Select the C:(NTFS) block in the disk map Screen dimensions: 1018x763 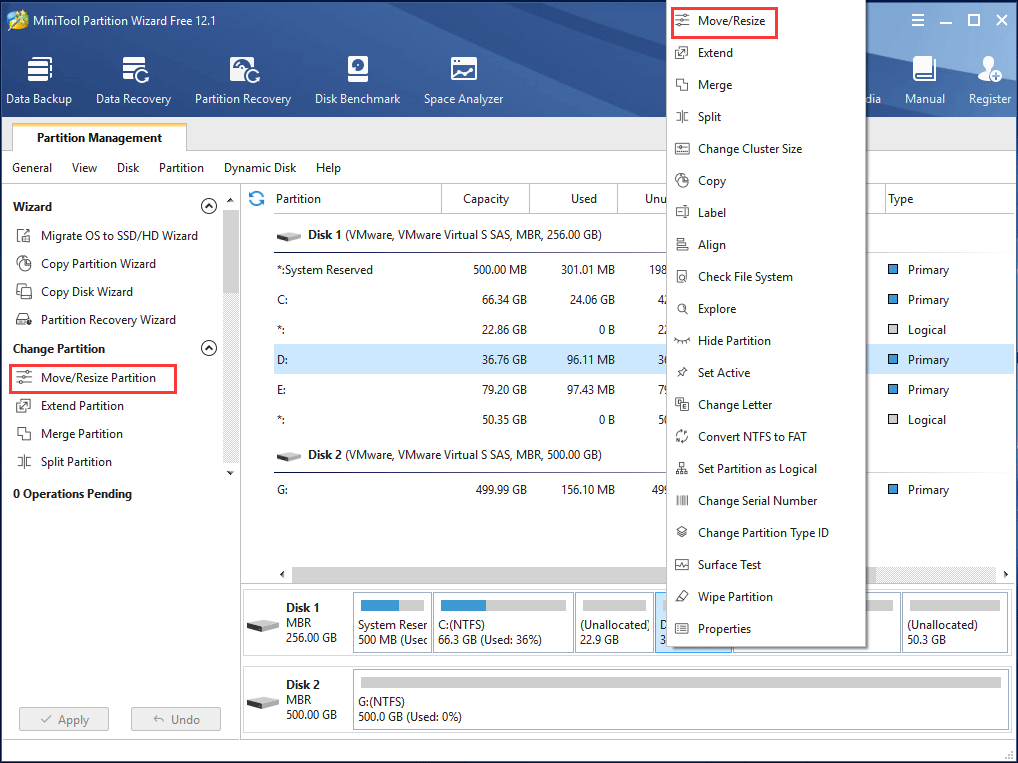pyautogui.click(x=503, y=623)
